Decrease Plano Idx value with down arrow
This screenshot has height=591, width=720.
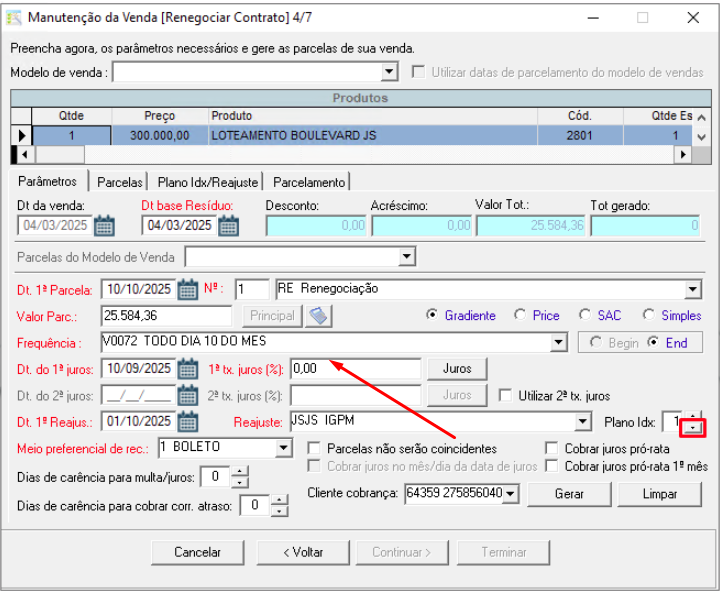(x=692, y=428)
